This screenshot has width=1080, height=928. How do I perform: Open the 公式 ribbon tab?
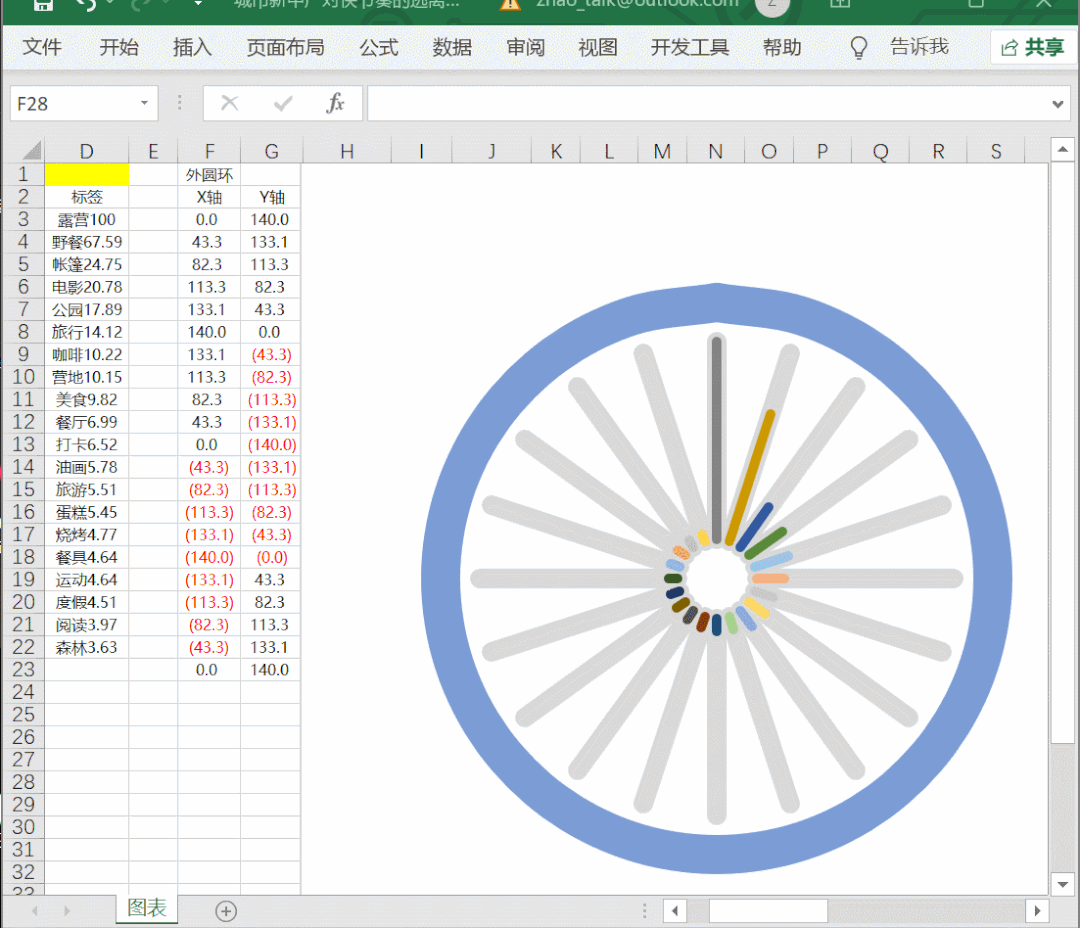point(379,47)
